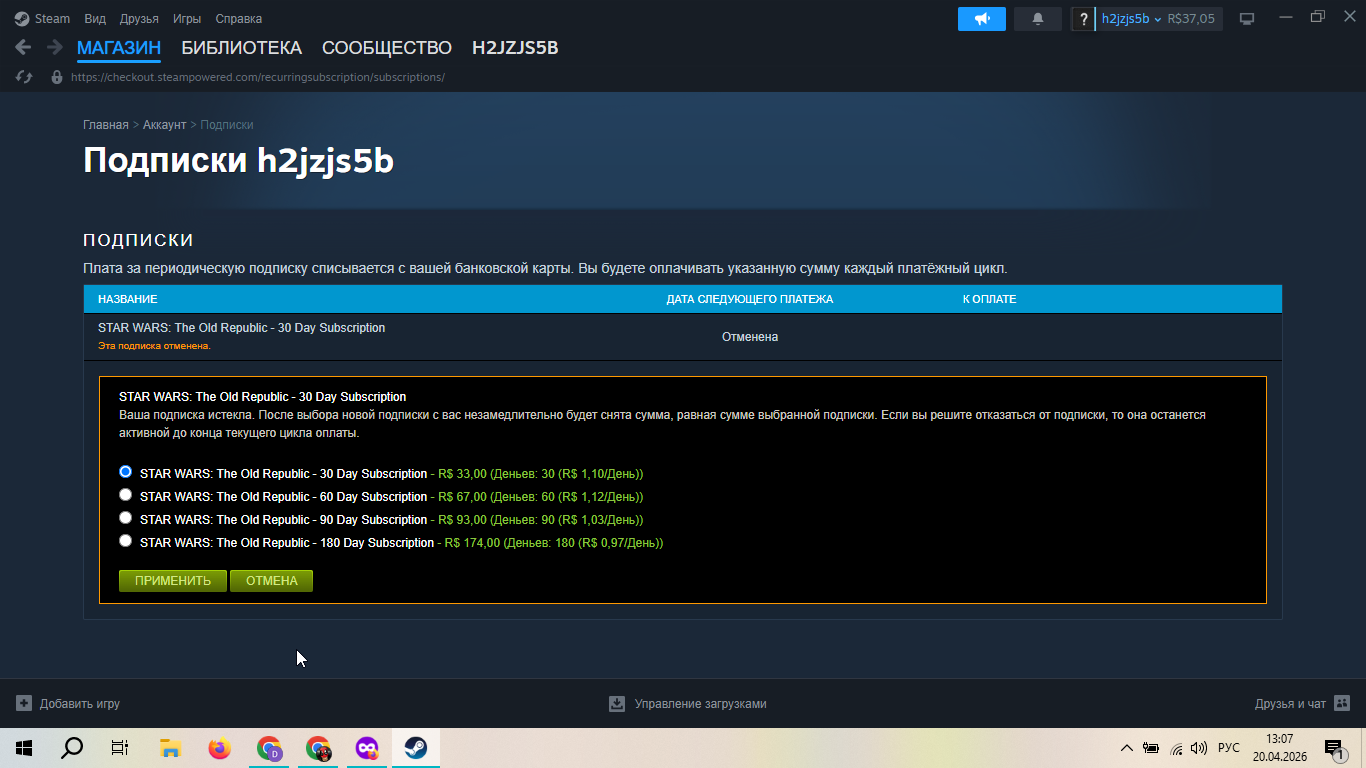Click the R$ 93,00 price text
The image size is (1366, 768).
[x=462, y=520]
